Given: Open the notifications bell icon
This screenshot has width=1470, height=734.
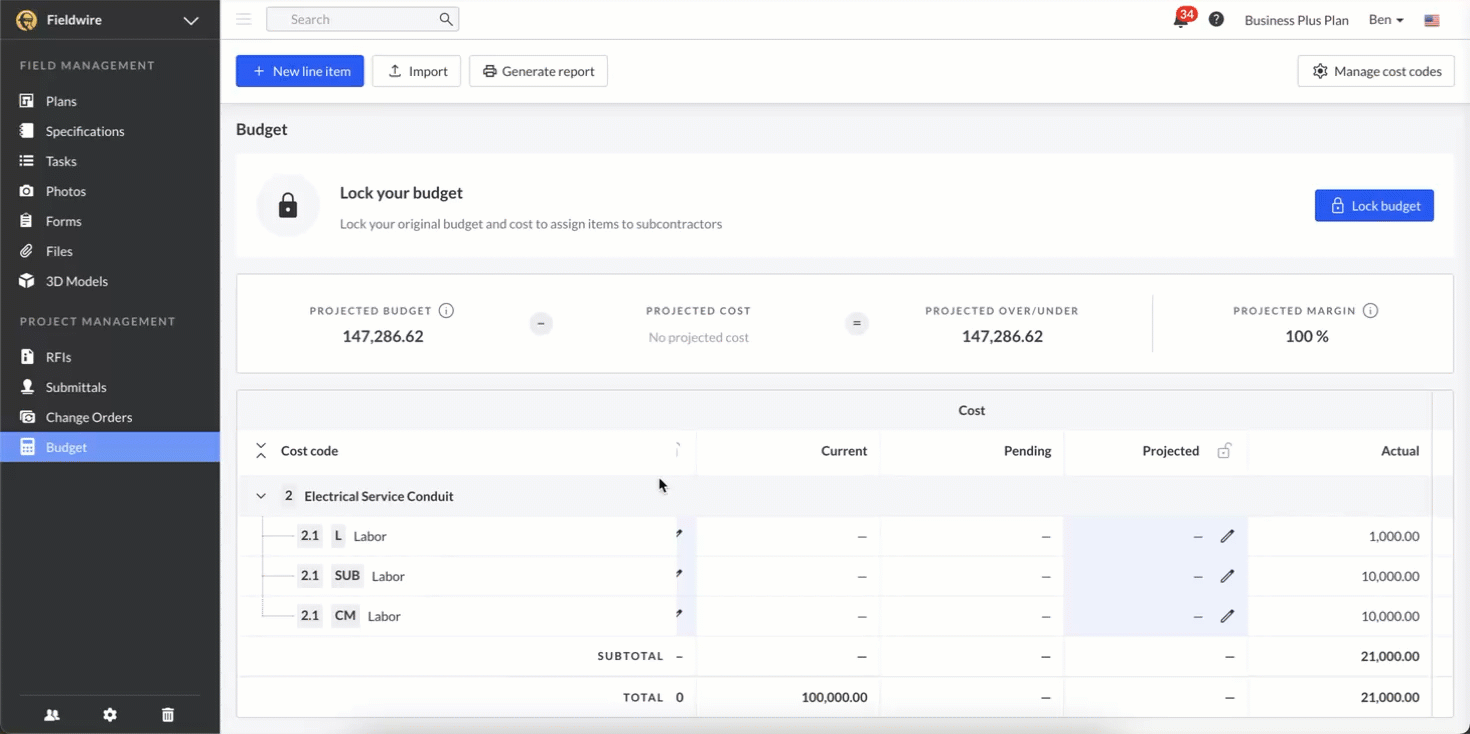Looking at the screenshot, I should pos(1181,20).
